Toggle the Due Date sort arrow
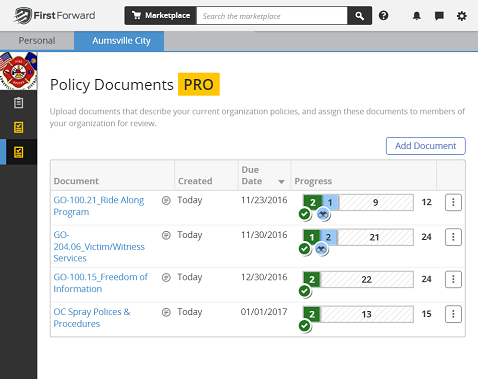Viewport: 478px width, 379px height. [281, 182]
